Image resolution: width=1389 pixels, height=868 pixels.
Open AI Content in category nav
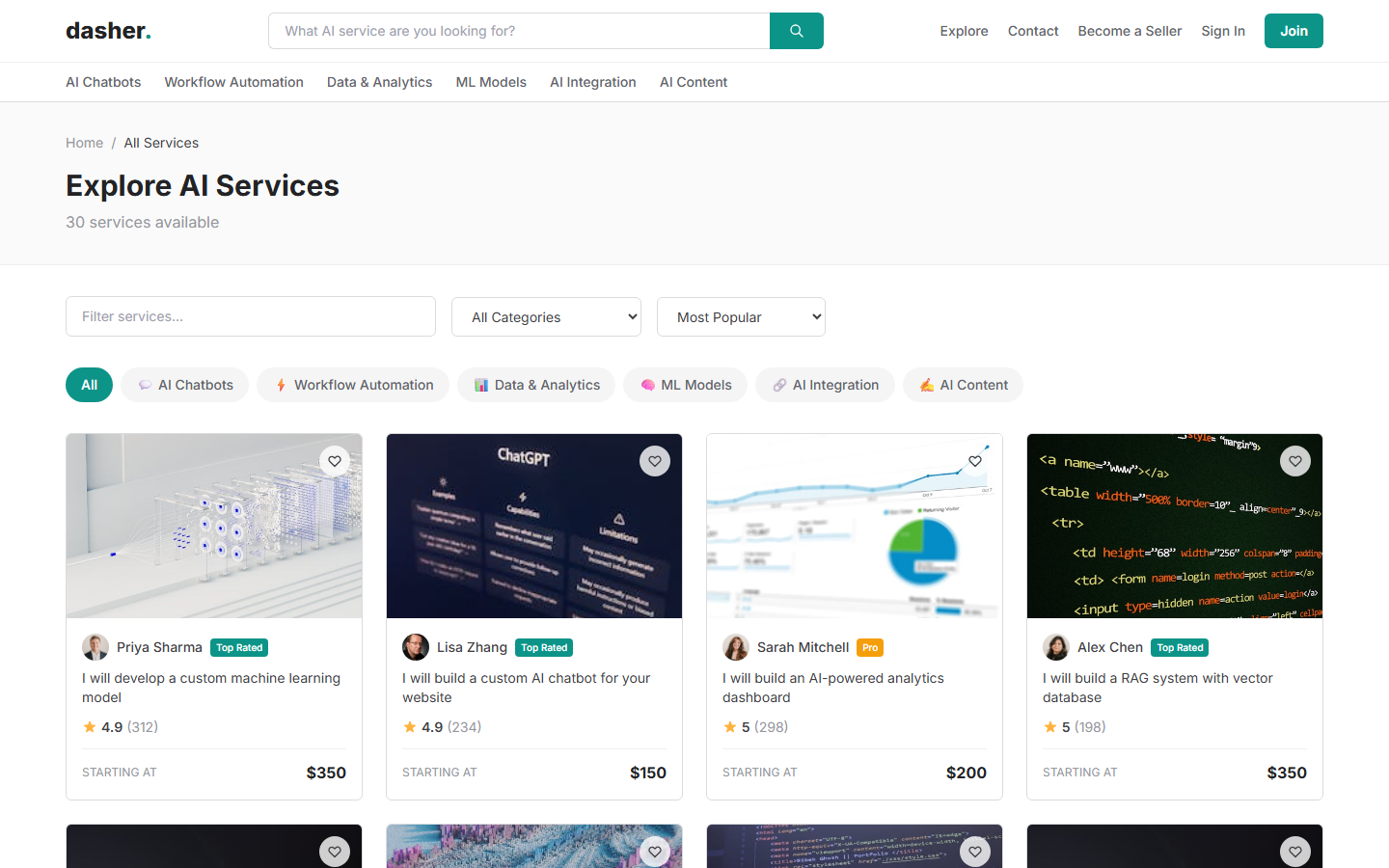(x=694, y=82)
